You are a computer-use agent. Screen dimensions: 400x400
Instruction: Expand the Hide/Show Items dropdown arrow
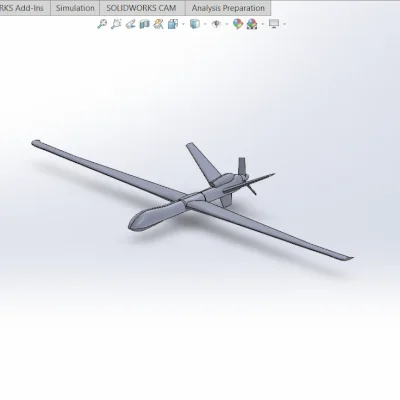(x=227, y=24)
